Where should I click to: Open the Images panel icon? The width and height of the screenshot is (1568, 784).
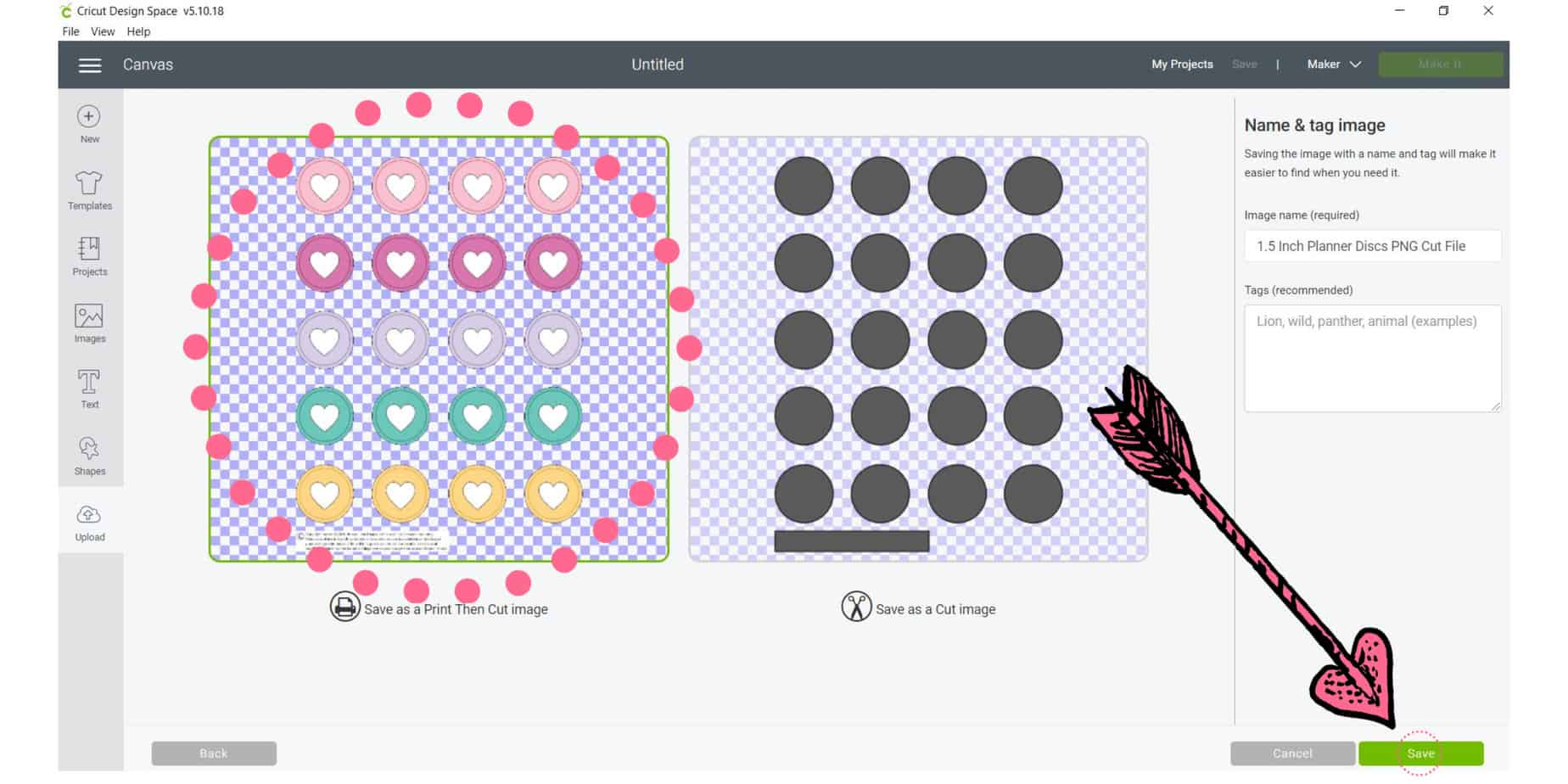pos(89,316)
